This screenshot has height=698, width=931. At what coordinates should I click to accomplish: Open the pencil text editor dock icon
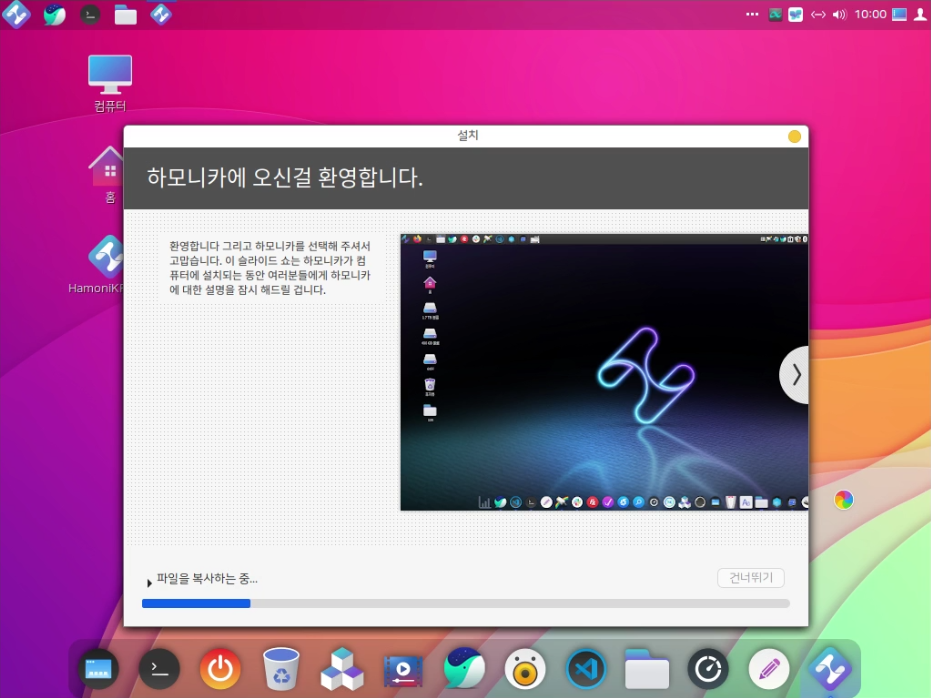[769, 669]
